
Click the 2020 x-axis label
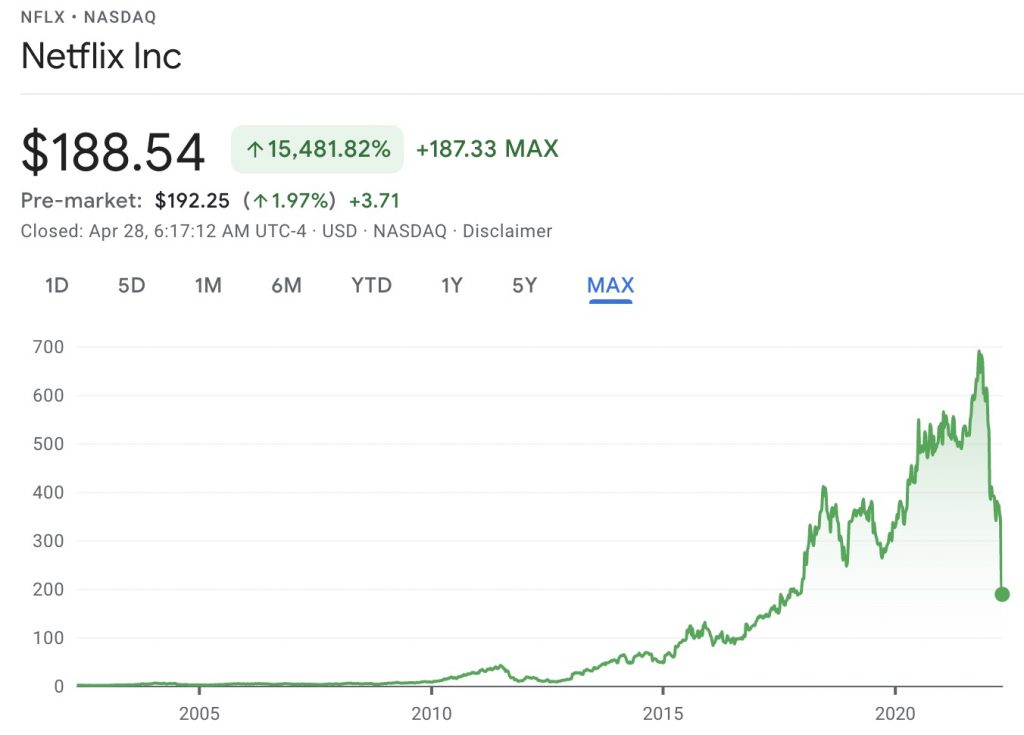coord(894,715)
